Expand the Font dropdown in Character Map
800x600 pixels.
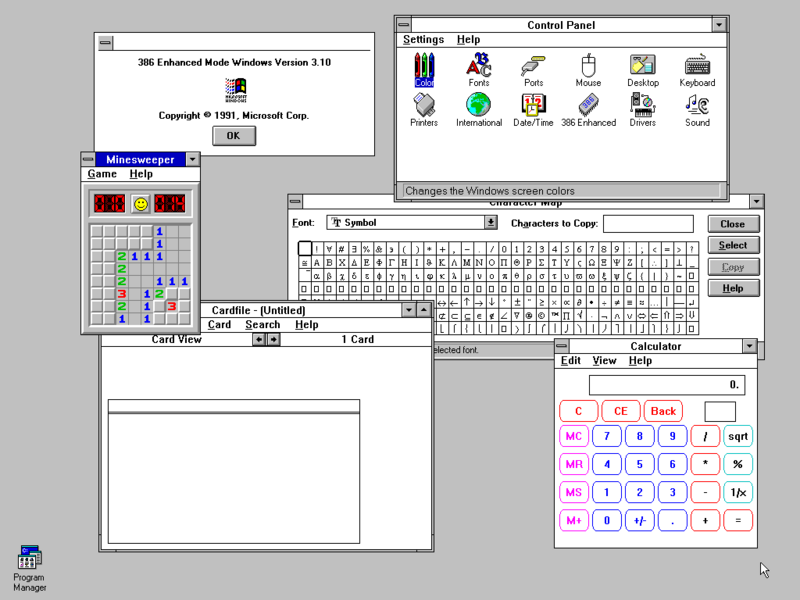tap(491, 222)
